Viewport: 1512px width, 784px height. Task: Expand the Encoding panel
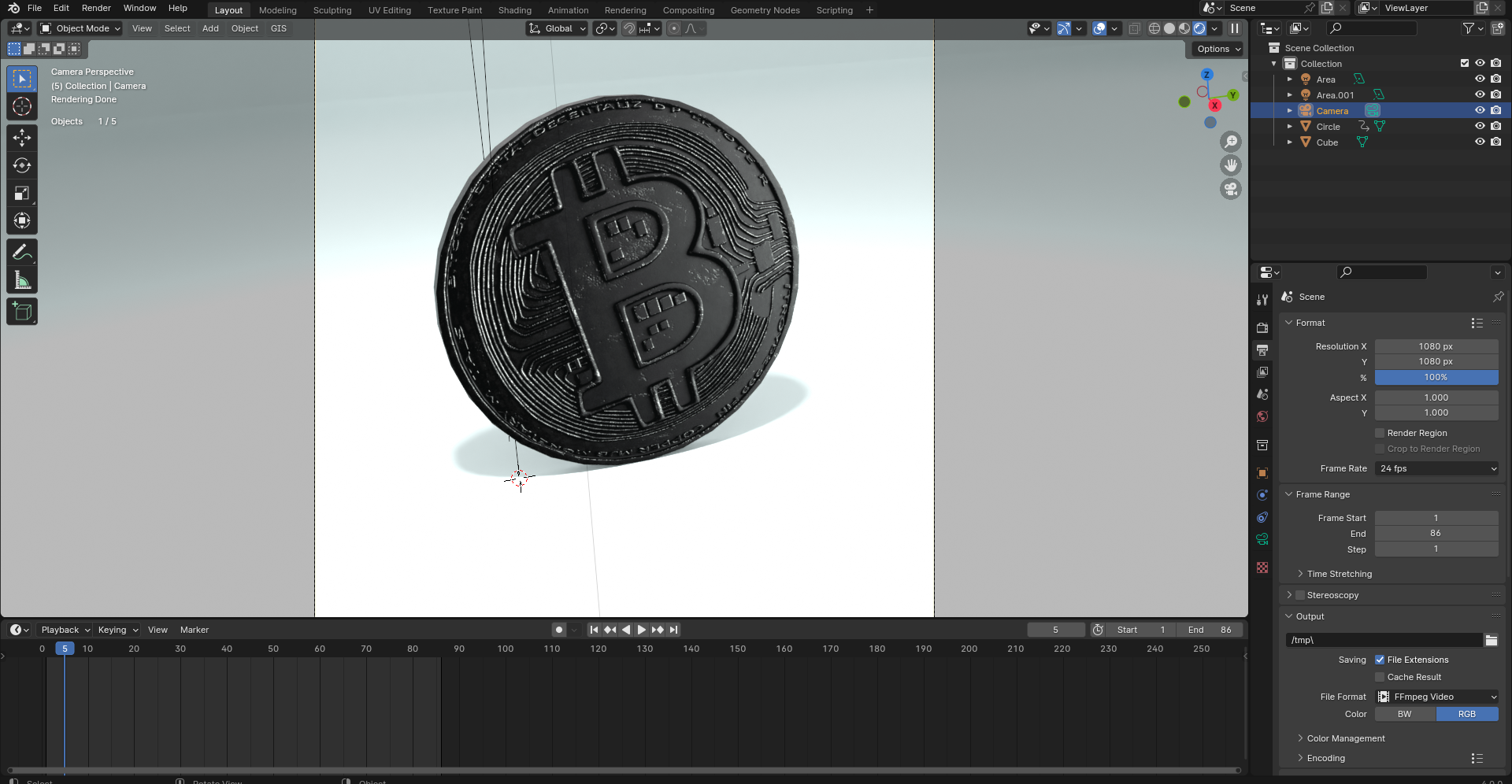coord(1325,758)
